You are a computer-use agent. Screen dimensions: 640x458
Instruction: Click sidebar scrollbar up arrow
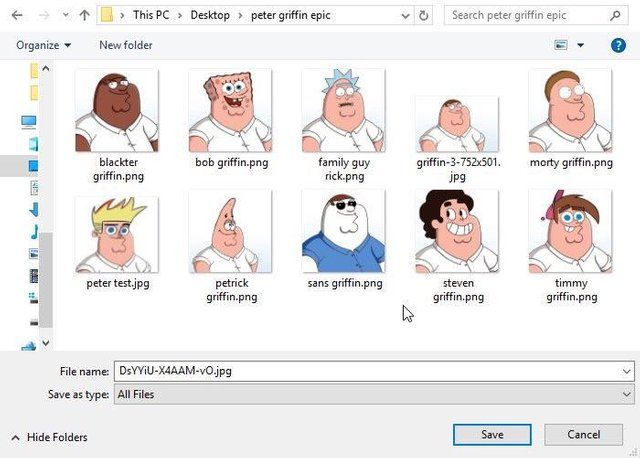tap(46, 69)
